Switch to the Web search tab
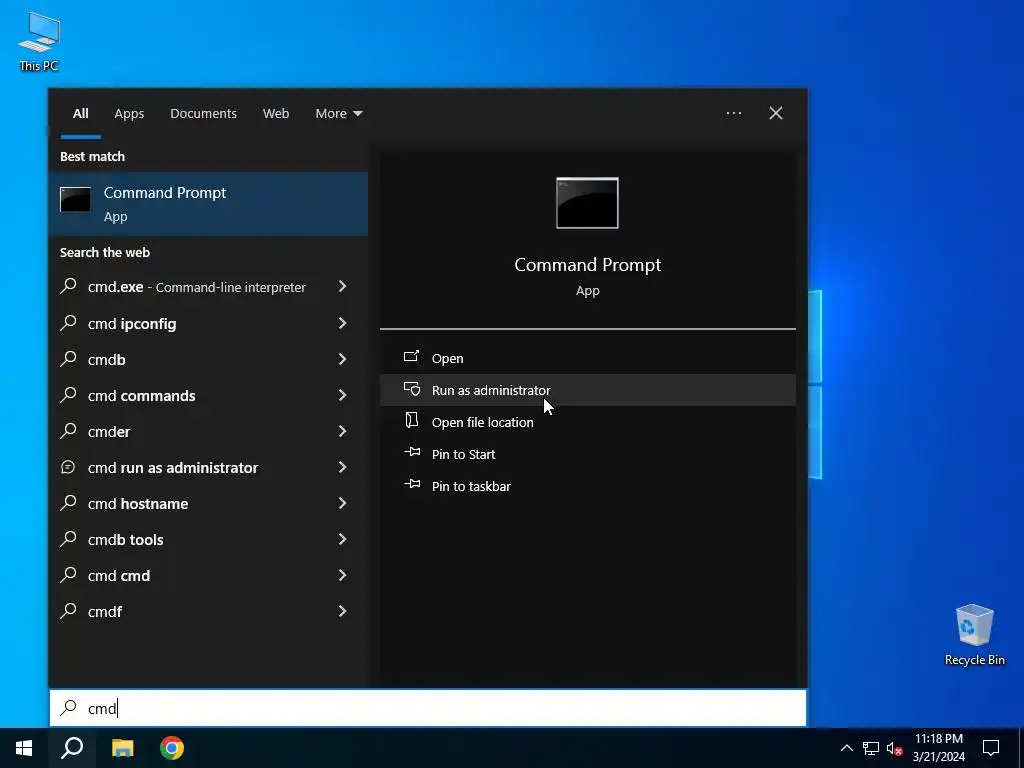The image size is (1024, 768). point(276,114)
